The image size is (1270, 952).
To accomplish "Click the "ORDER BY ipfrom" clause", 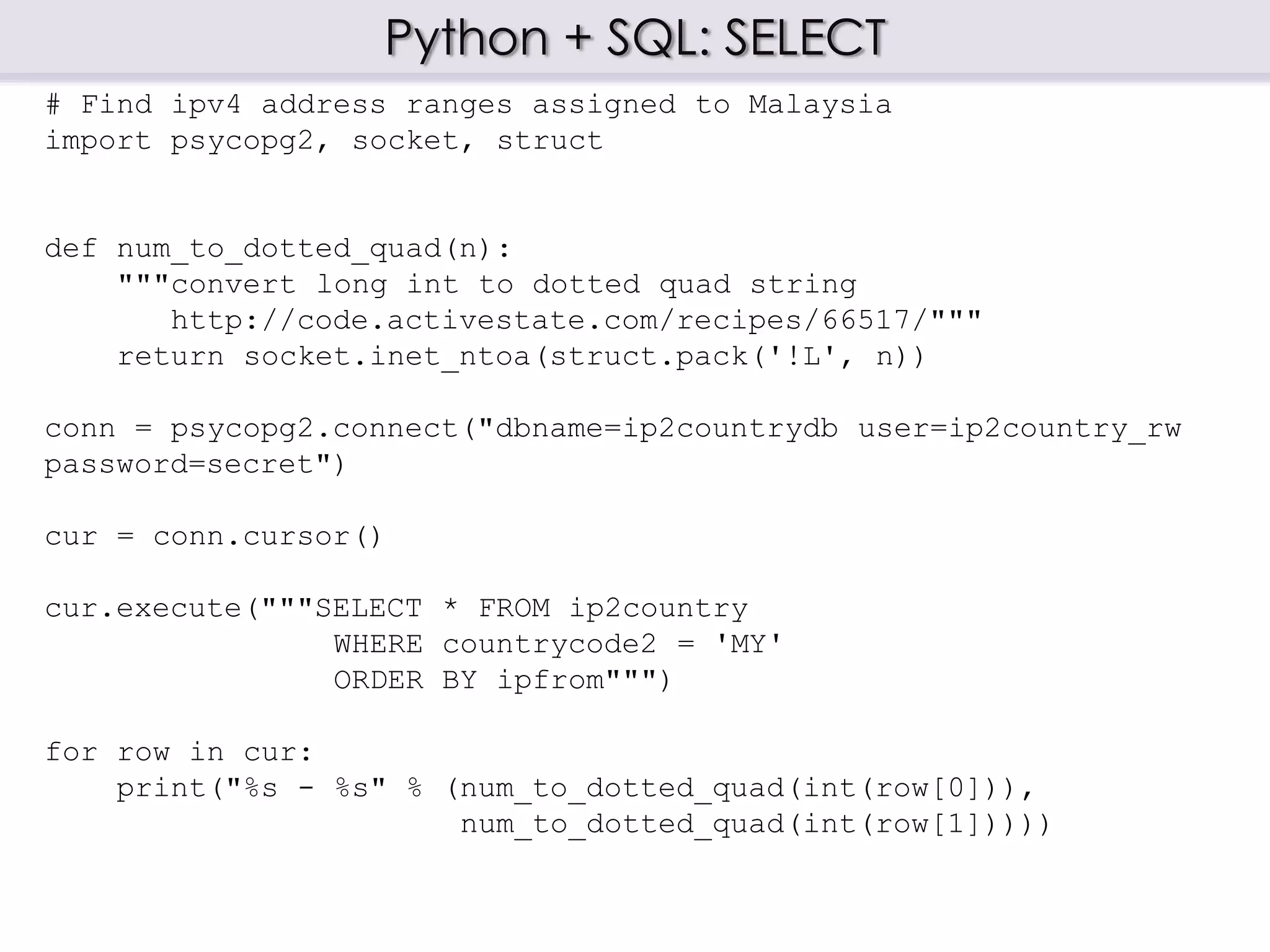I will coord(502,681).
